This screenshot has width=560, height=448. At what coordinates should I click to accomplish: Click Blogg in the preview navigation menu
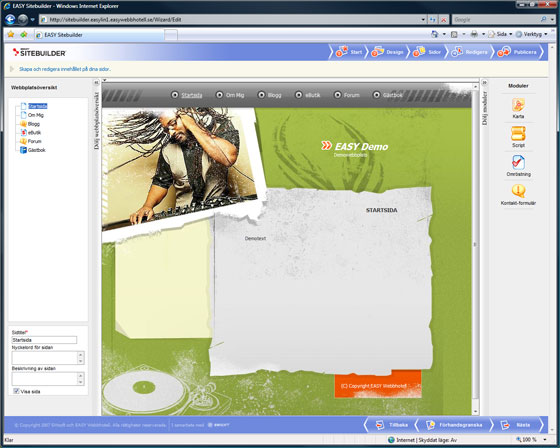(x=274, y=95)
